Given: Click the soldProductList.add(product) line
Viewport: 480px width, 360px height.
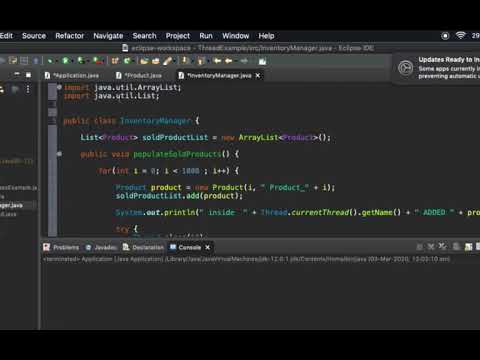Looking at the screenshot, I should 179,196.
